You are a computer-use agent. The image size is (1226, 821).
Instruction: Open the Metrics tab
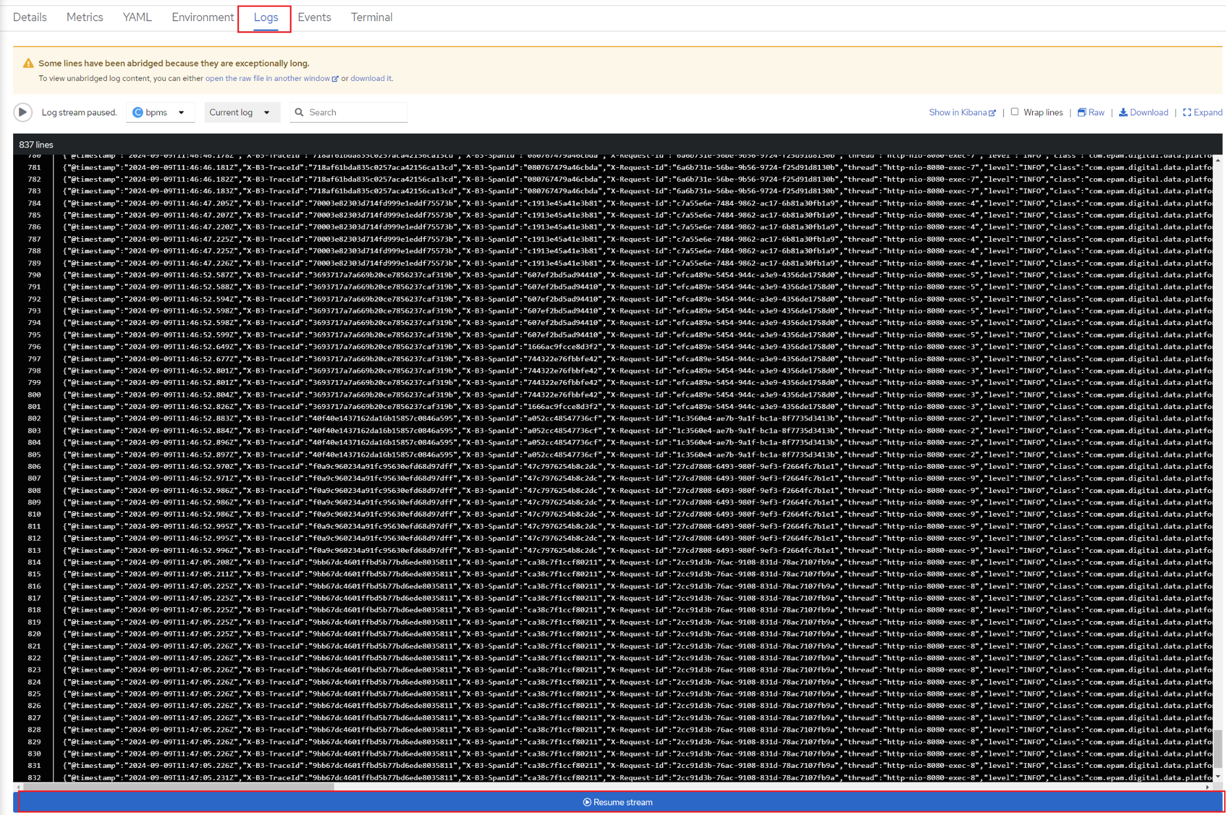84,17
